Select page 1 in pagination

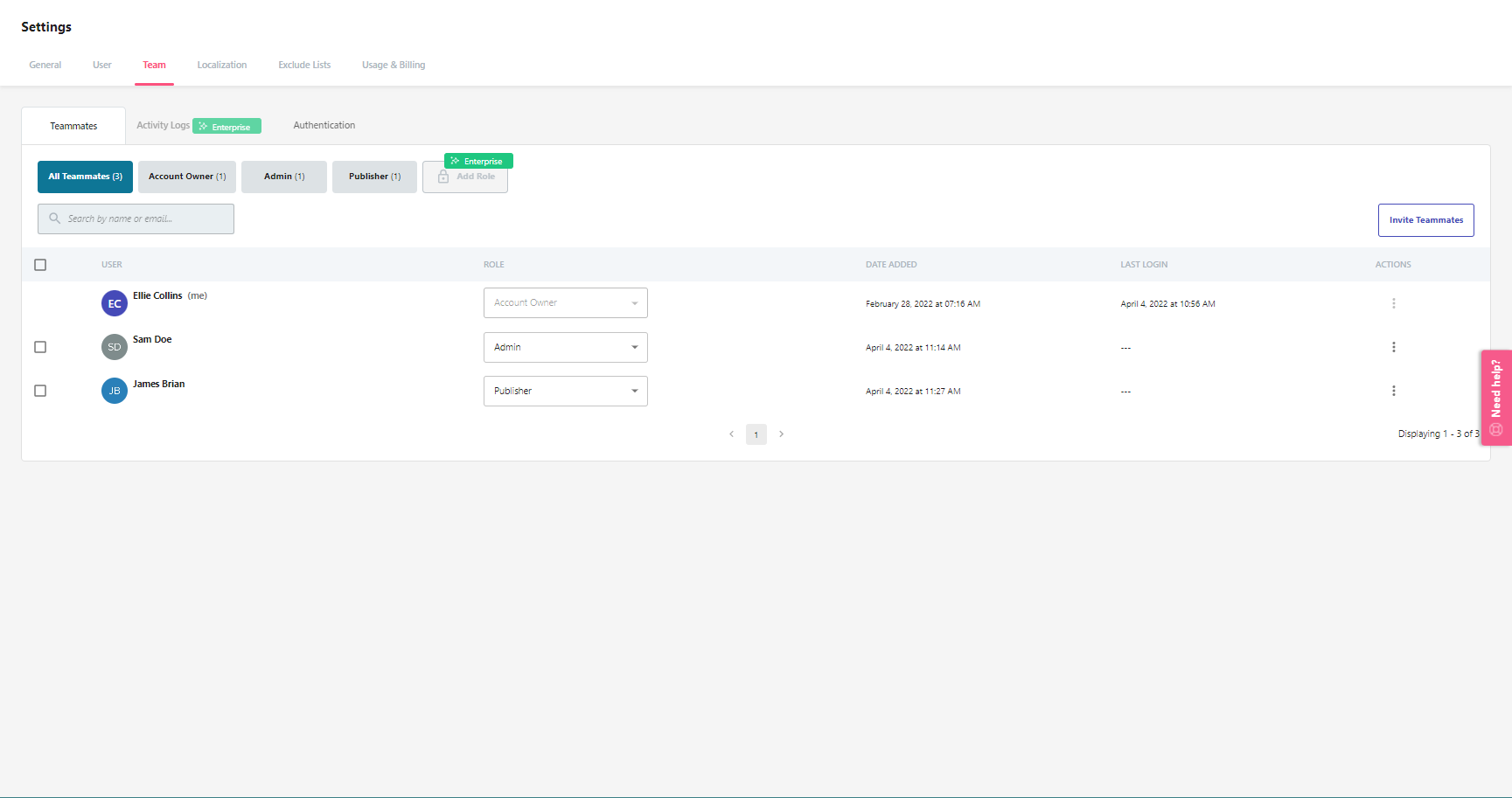[x=756, y=434]
